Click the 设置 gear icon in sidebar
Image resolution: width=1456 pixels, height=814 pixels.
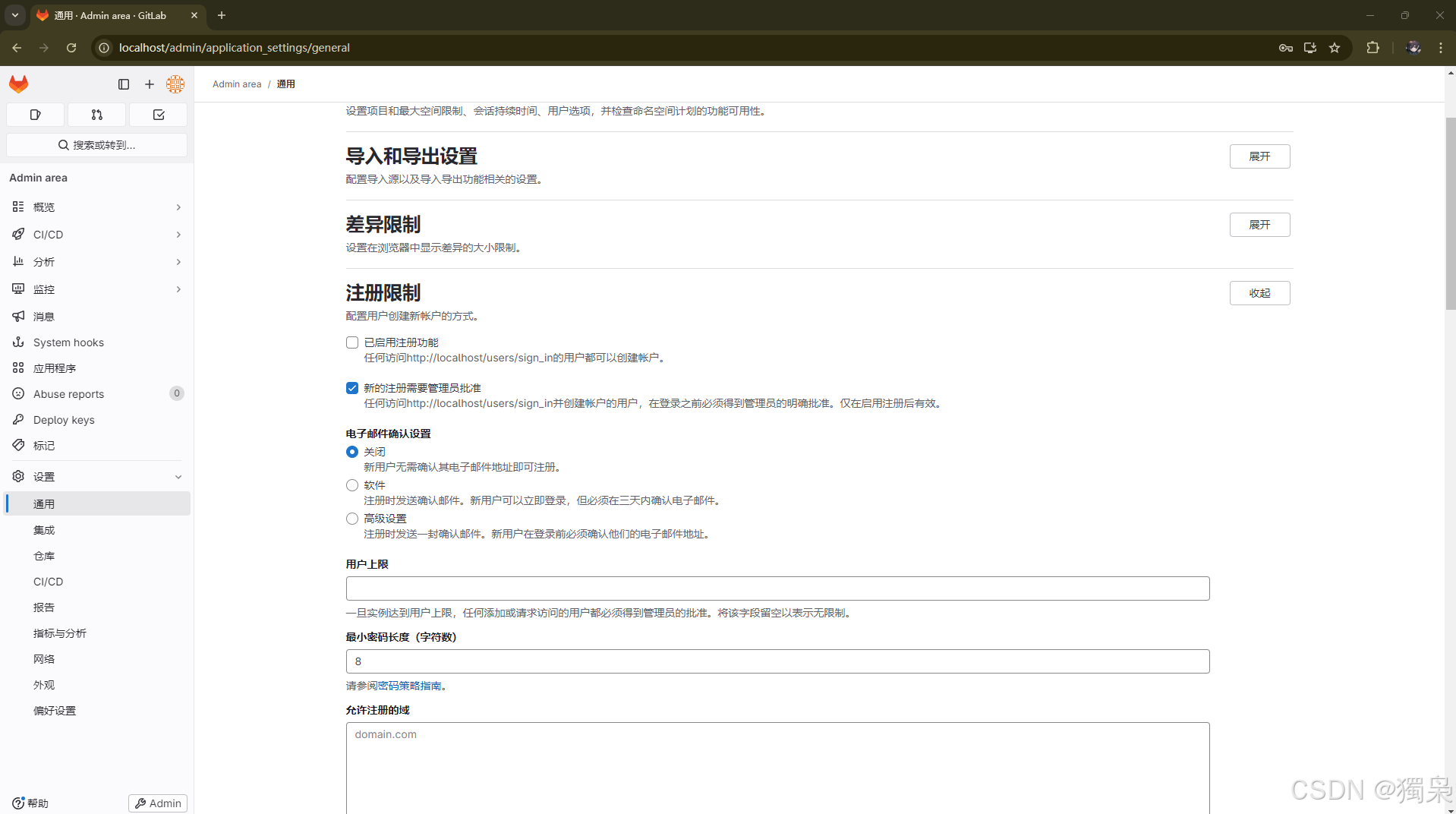pos(18,476)
